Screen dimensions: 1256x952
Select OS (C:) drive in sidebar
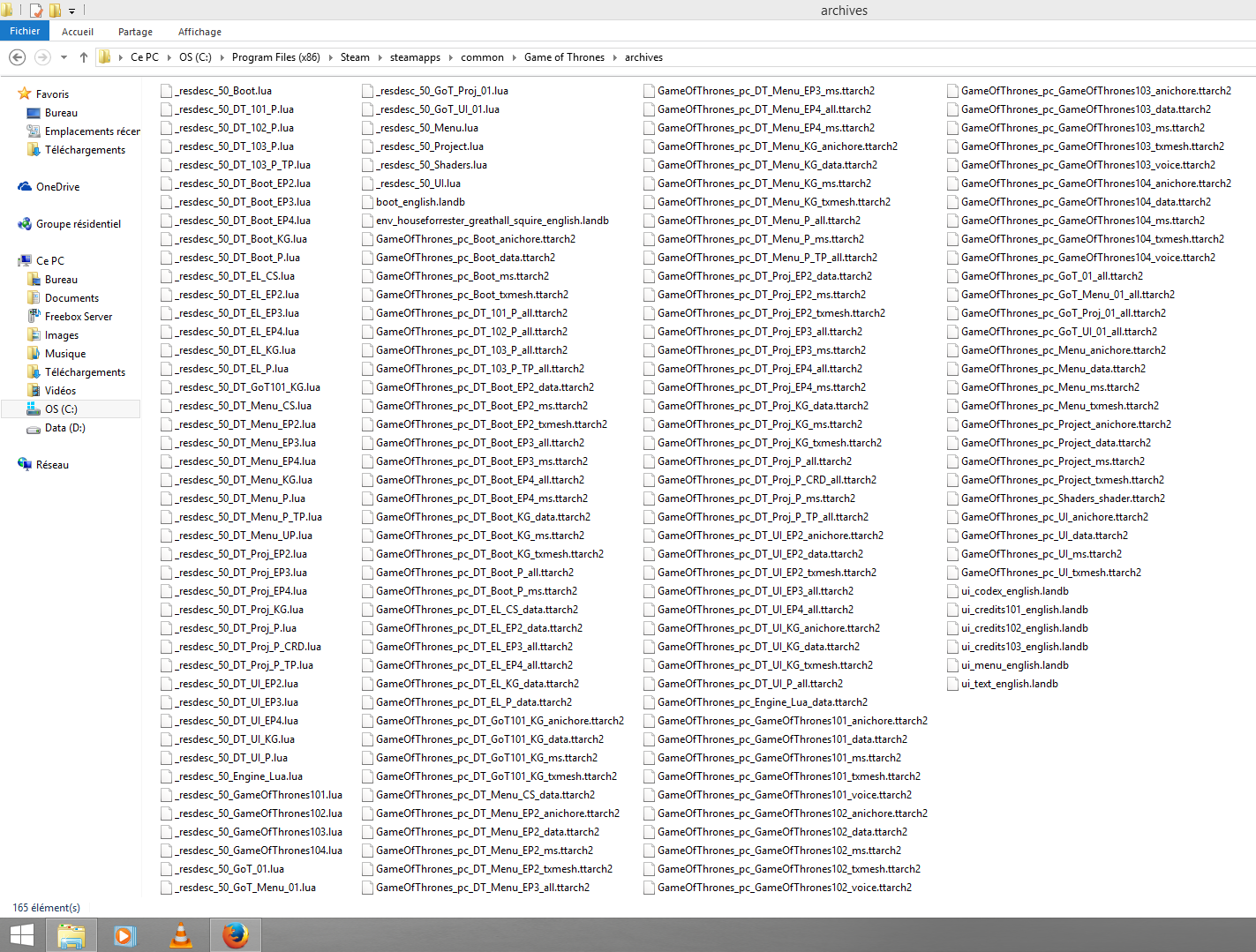coord(71,409)
